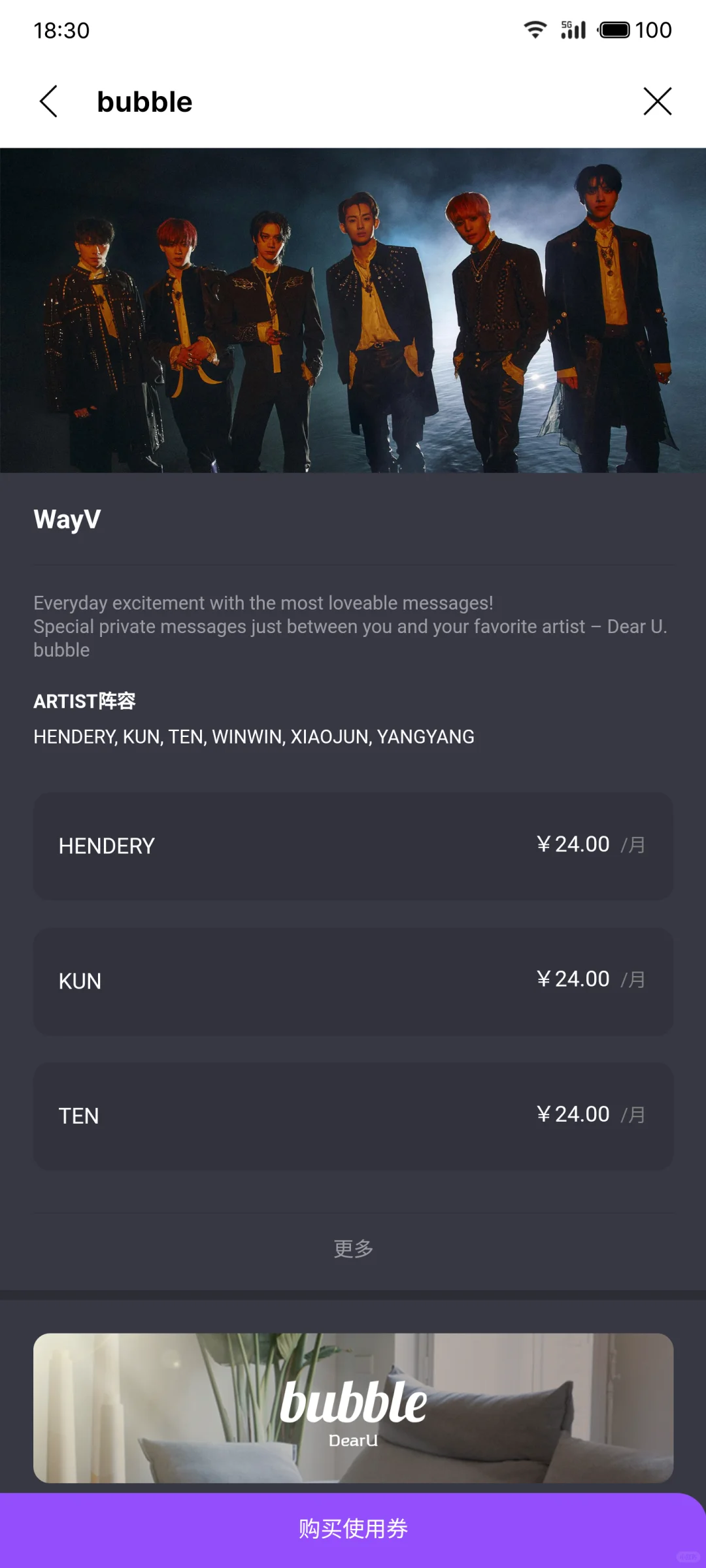The image size is (706, 1568).
Task: Tap the 18:30 clock in status bar
Action: coord(61,31)
